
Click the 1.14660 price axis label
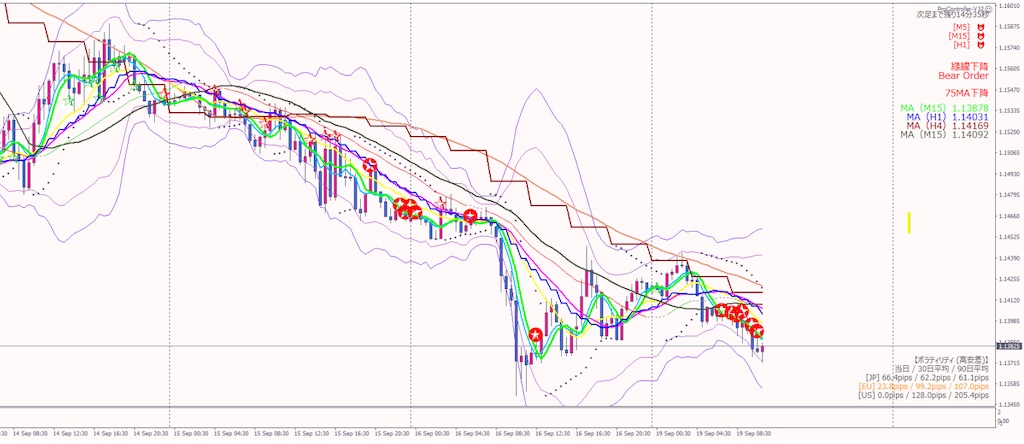pyautogui.click(x=1009, y=216)
